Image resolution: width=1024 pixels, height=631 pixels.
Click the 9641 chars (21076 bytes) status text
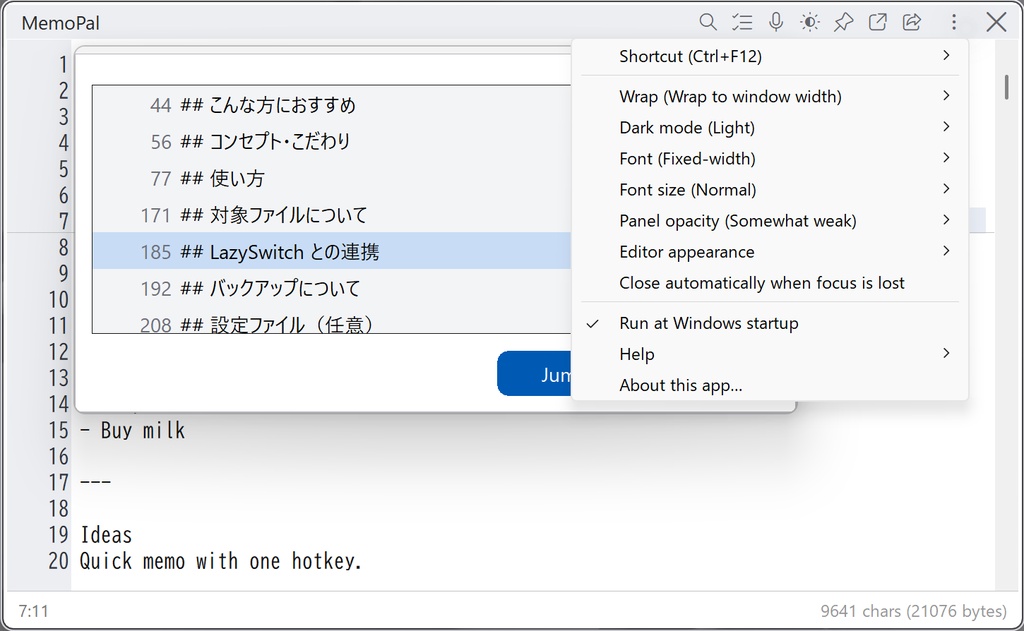click(x=914, y=611)
